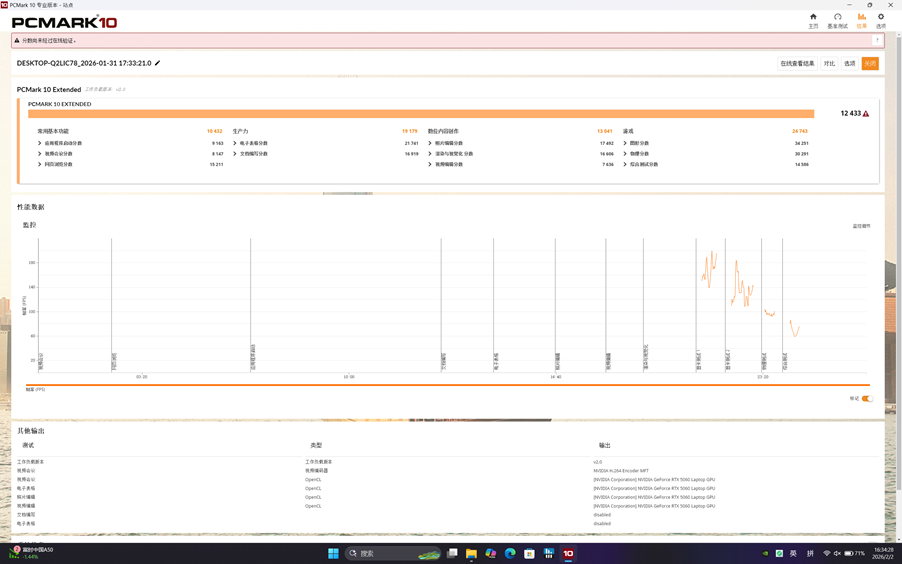This screenshot has height=564, width=902.
Task: Click the Wi-Fi network tray icon
Action: 827,553
